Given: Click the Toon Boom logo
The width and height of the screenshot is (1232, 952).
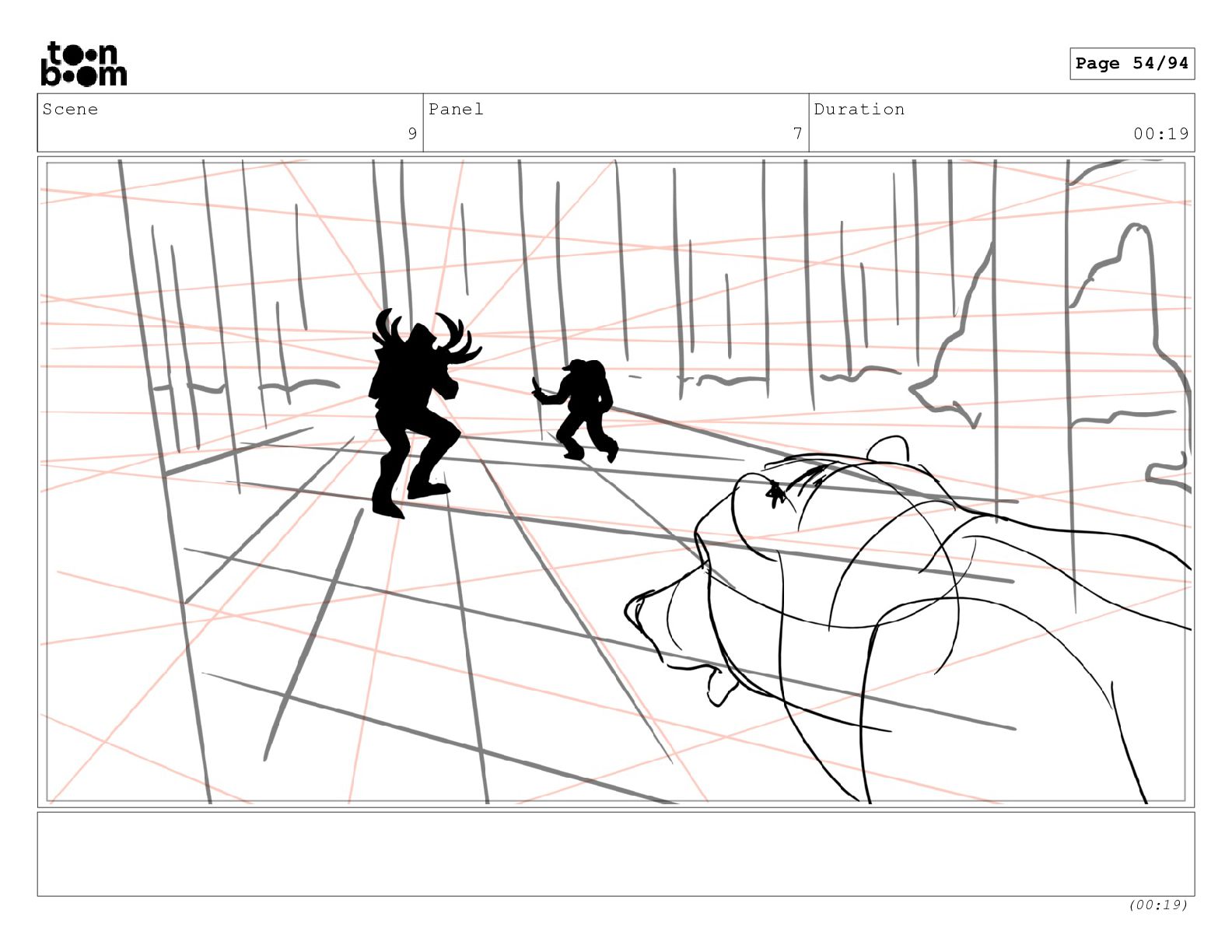Looking at the screenshot, I should (83, 64).
